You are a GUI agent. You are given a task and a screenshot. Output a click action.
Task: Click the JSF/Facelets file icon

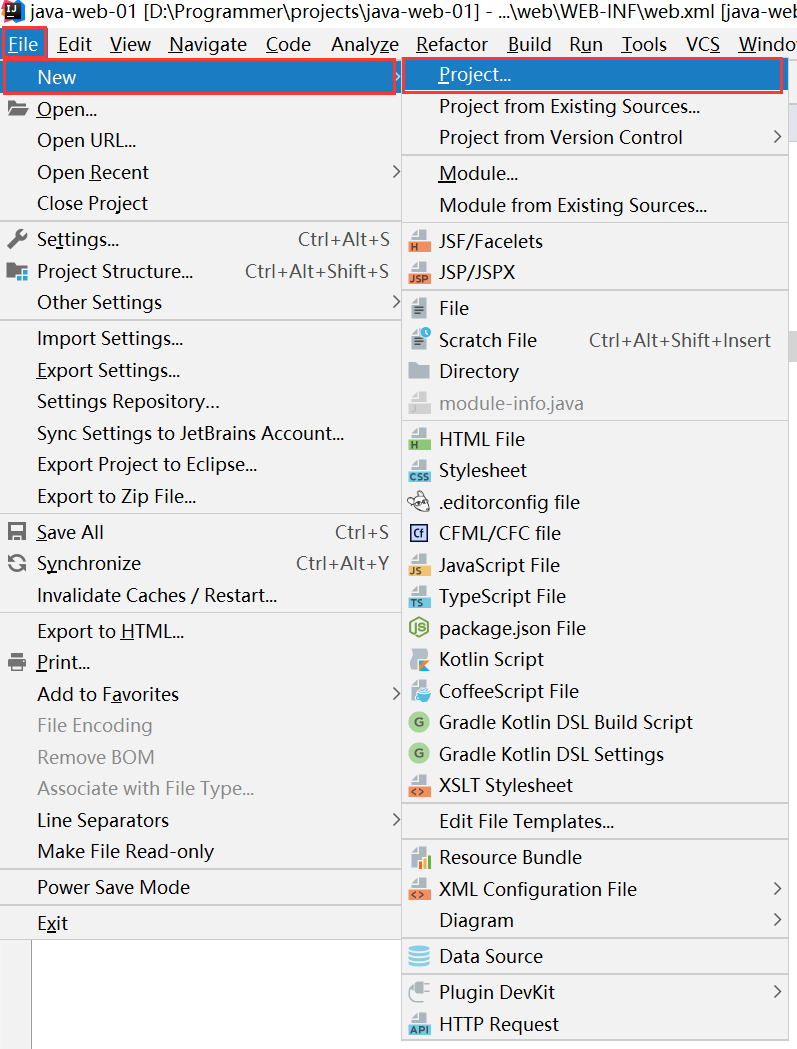tap(419, 241)
